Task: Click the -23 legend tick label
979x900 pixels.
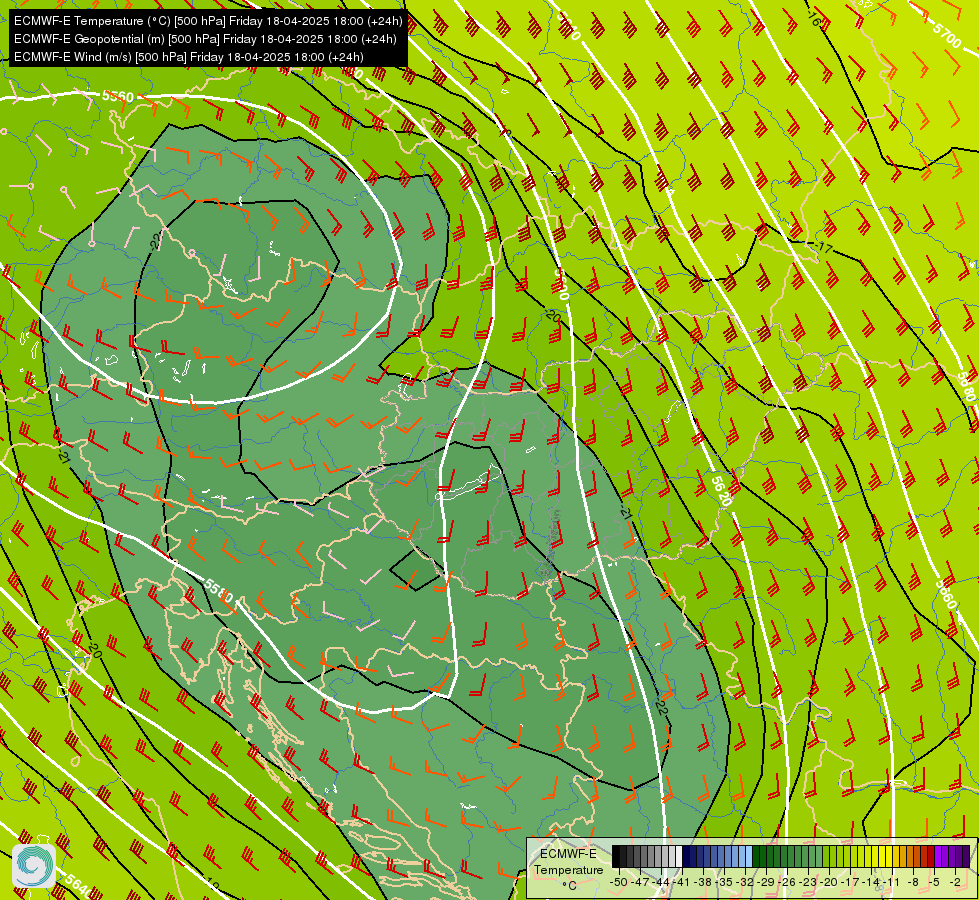Action: (x=809, y=882)
